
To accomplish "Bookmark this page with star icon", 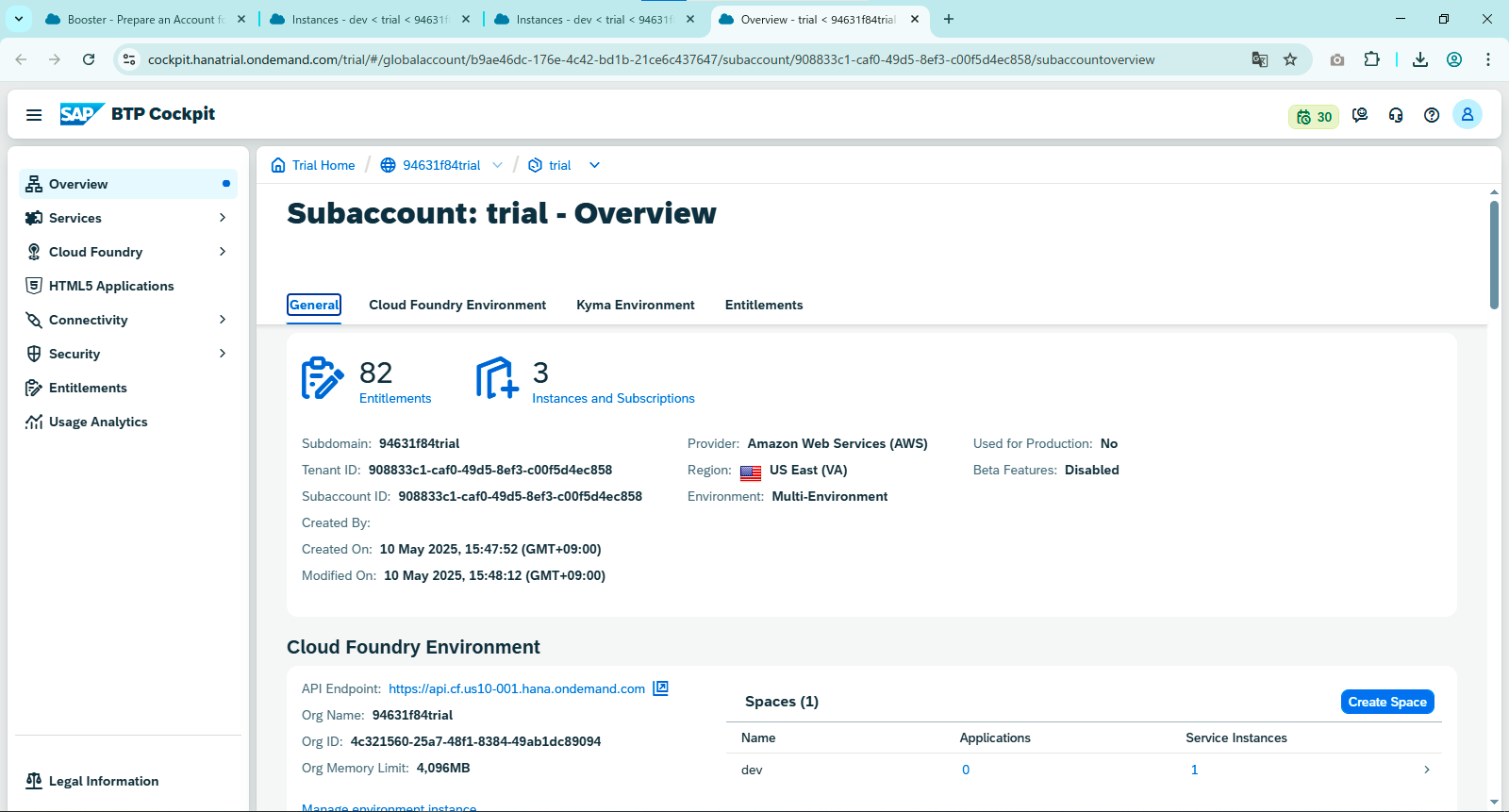I will pyautogui.click(x=1290, y=59).
